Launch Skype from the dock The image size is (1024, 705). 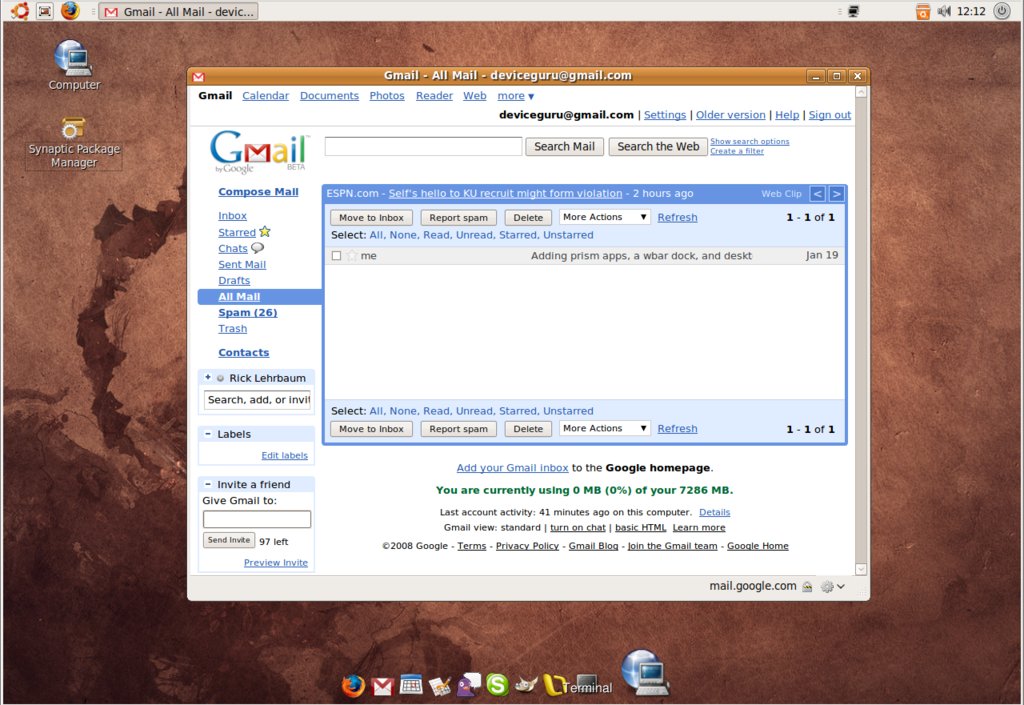click(x=497, y=685)
